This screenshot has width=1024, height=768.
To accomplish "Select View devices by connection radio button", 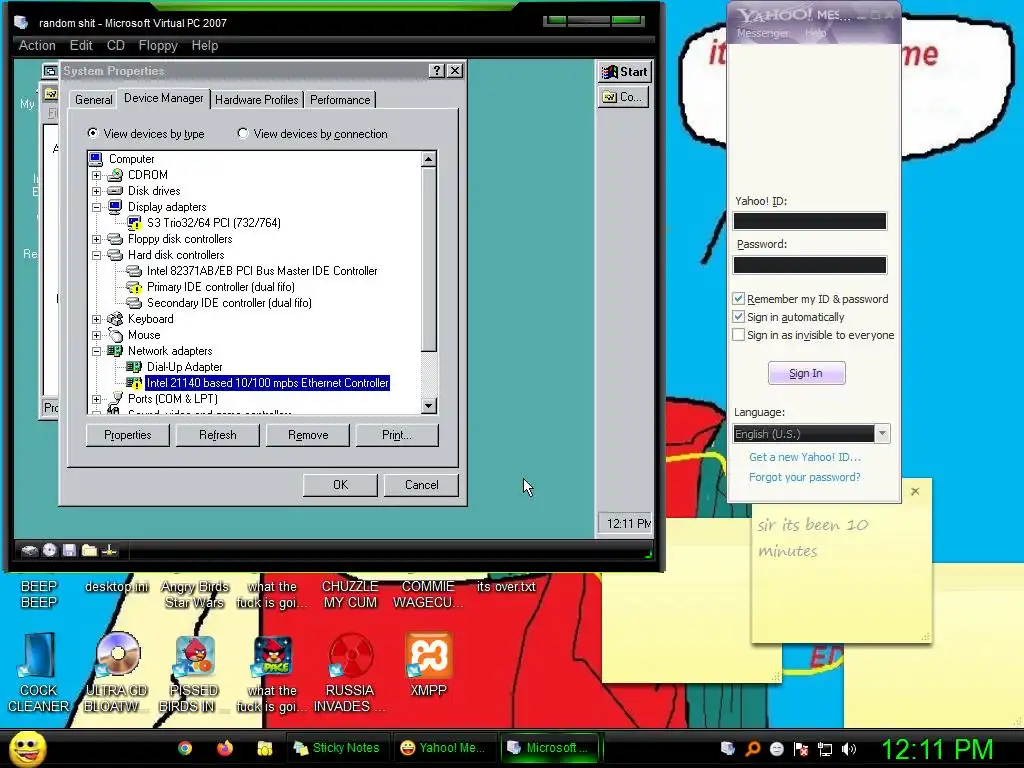I will pyautogui.click(x=243, y=133).
